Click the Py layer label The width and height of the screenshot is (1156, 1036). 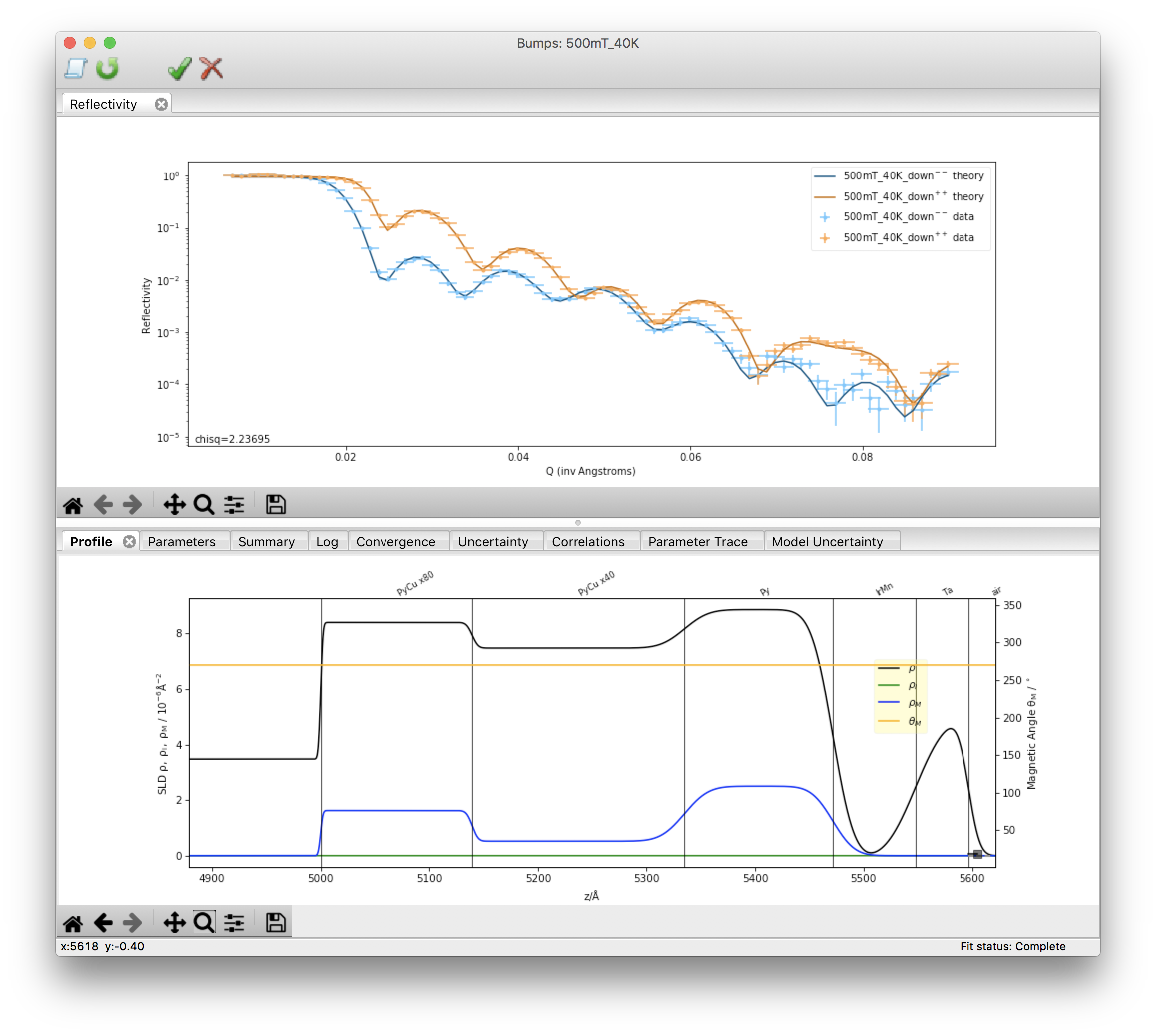point(765,592)
